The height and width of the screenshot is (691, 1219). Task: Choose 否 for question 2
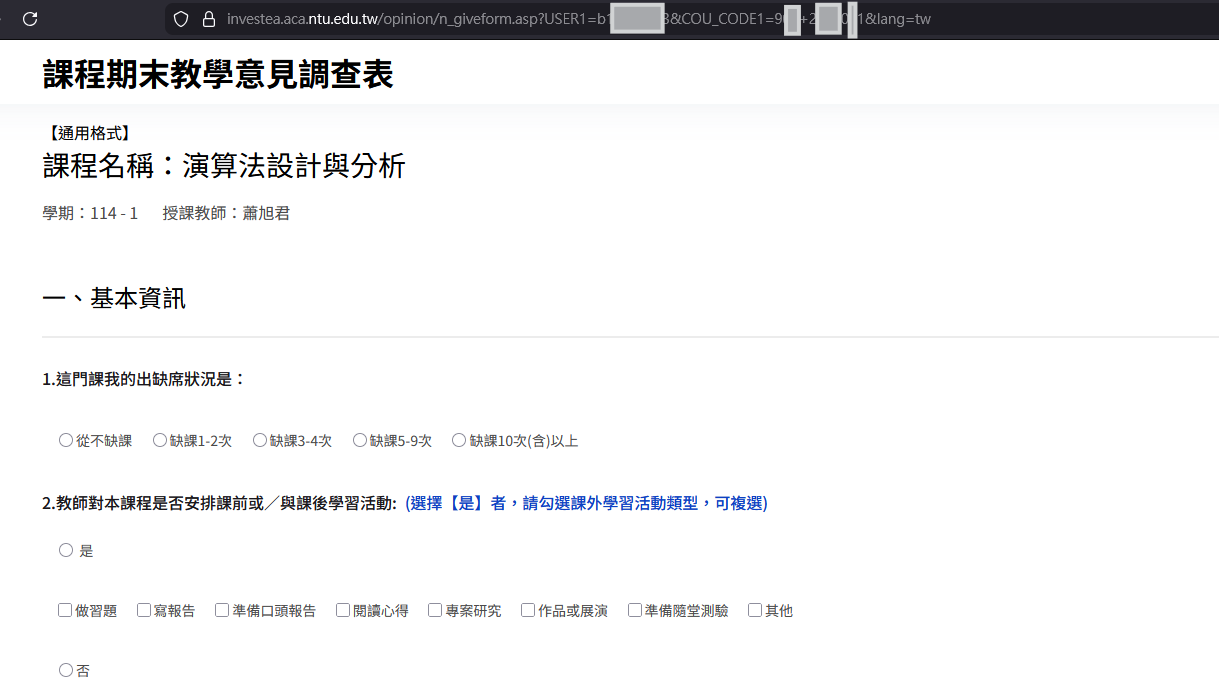pos(66,670)
